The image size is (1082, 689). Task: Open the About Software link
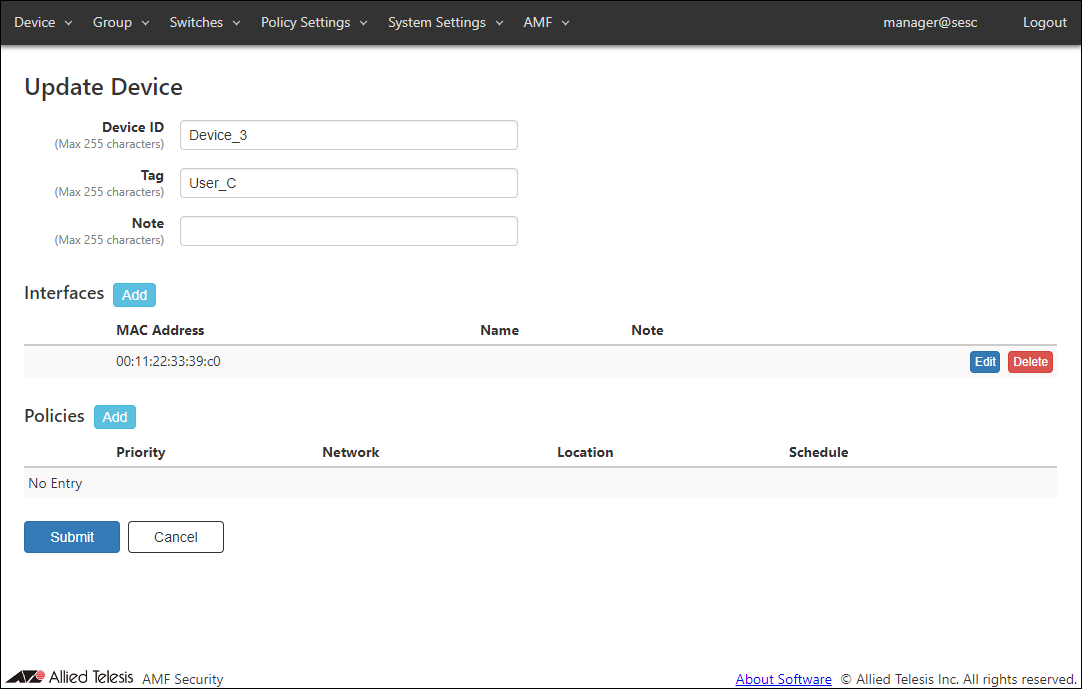783,679
